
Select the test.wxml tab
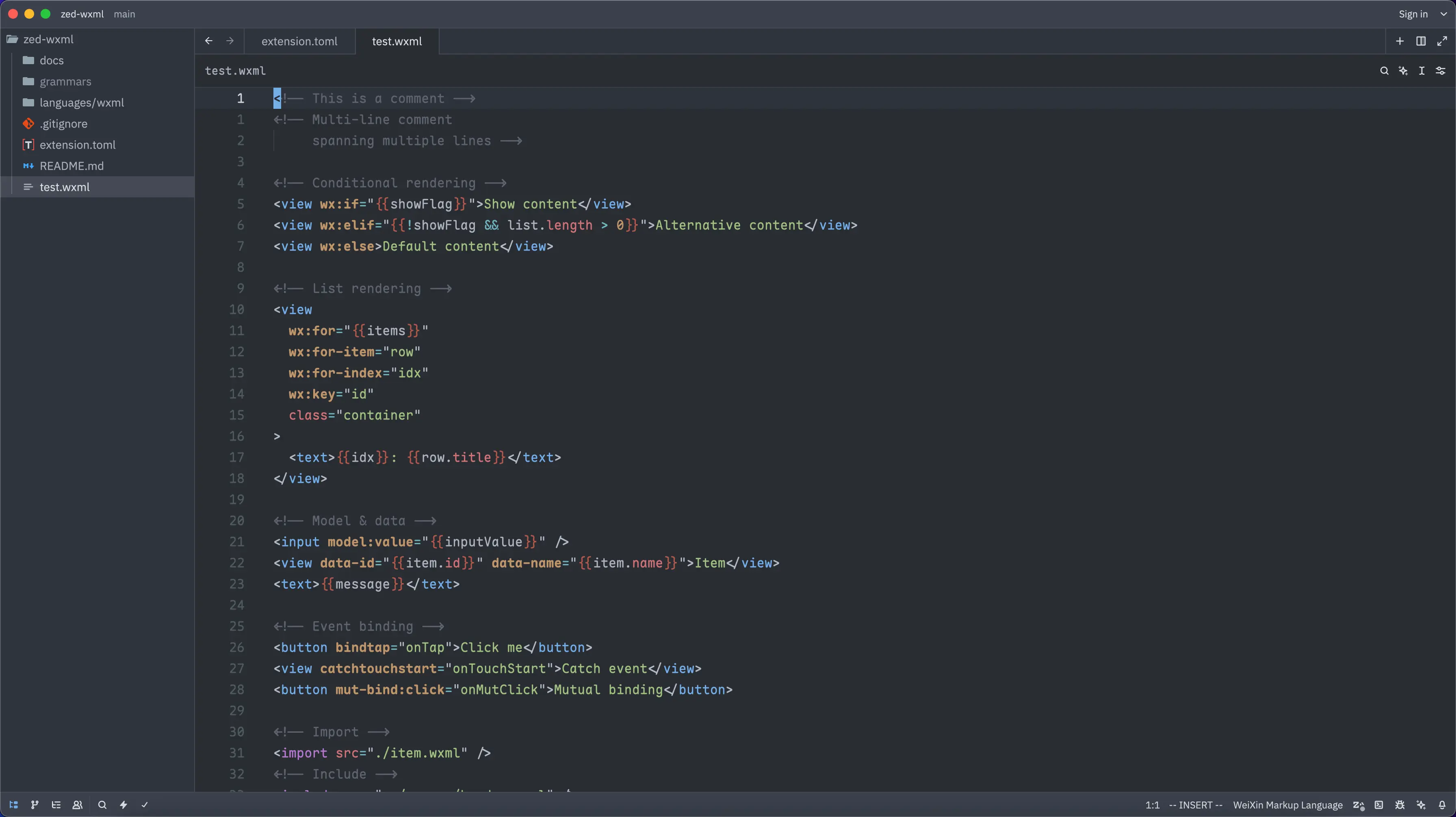click(x=397, y=41)
